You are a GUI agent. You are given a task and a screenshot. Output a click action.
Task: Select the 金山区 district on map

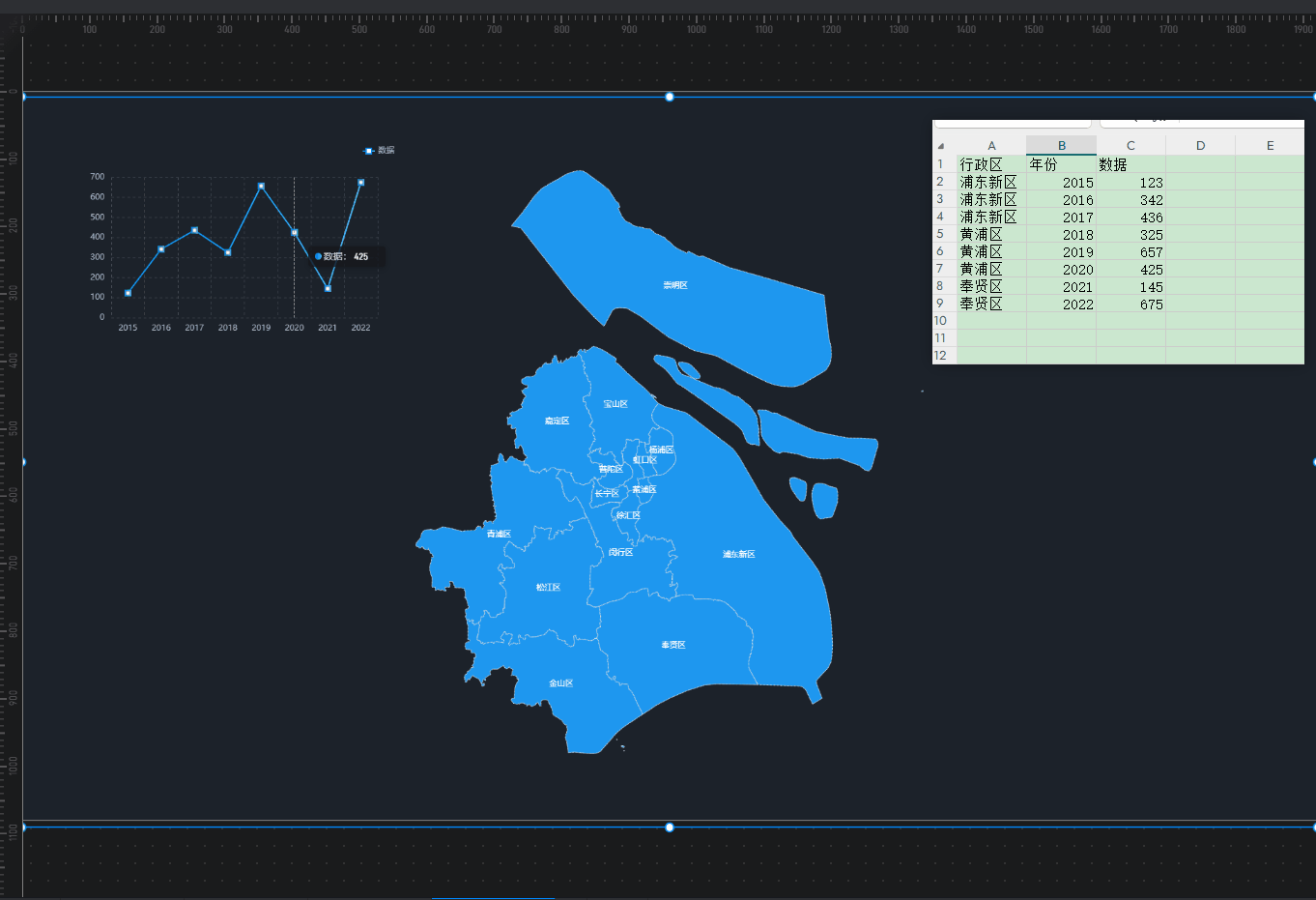tap(561, 683)
